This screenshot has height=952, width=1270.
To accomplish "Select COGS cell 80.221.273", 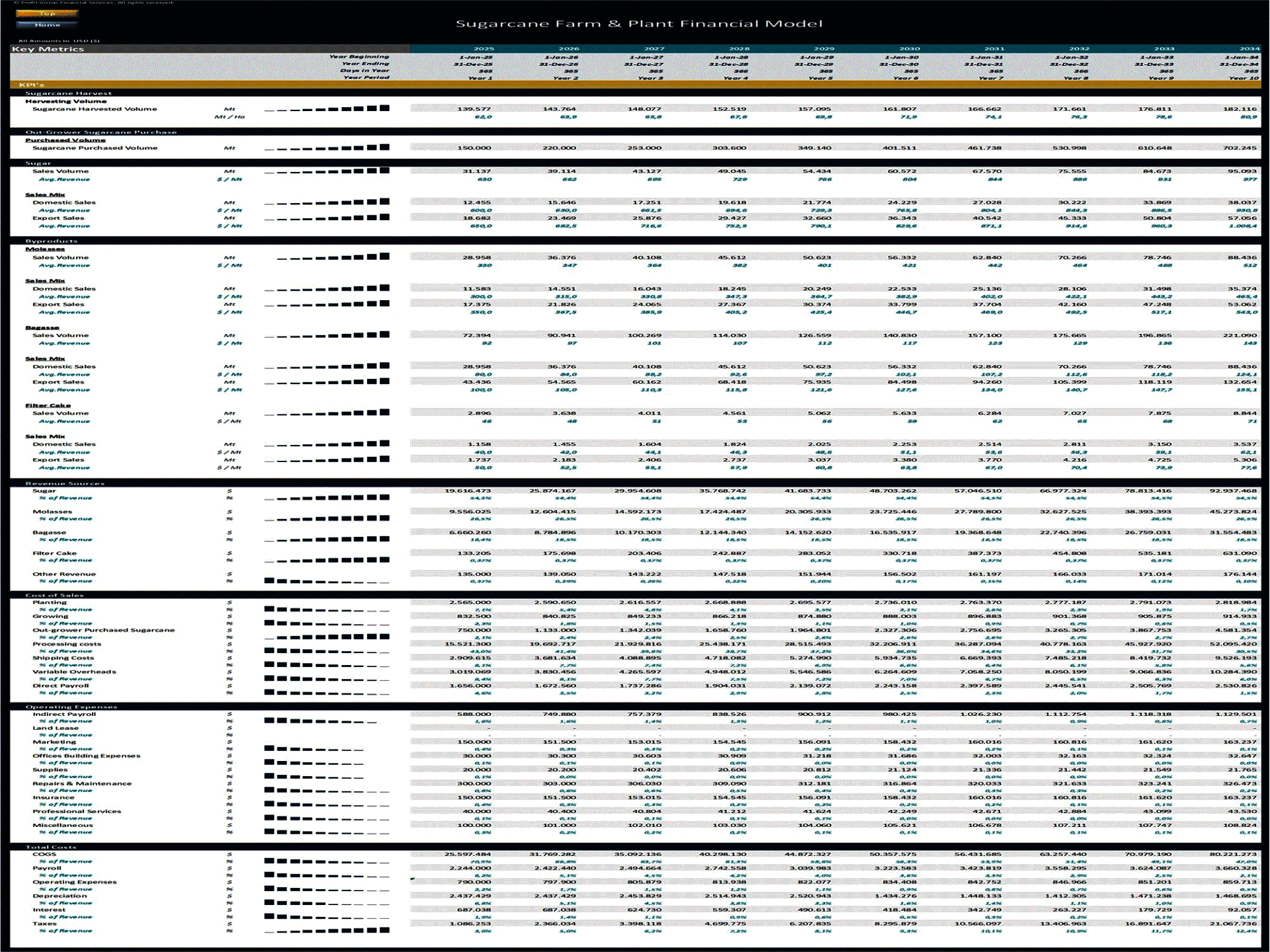I will pos(1234,854).
